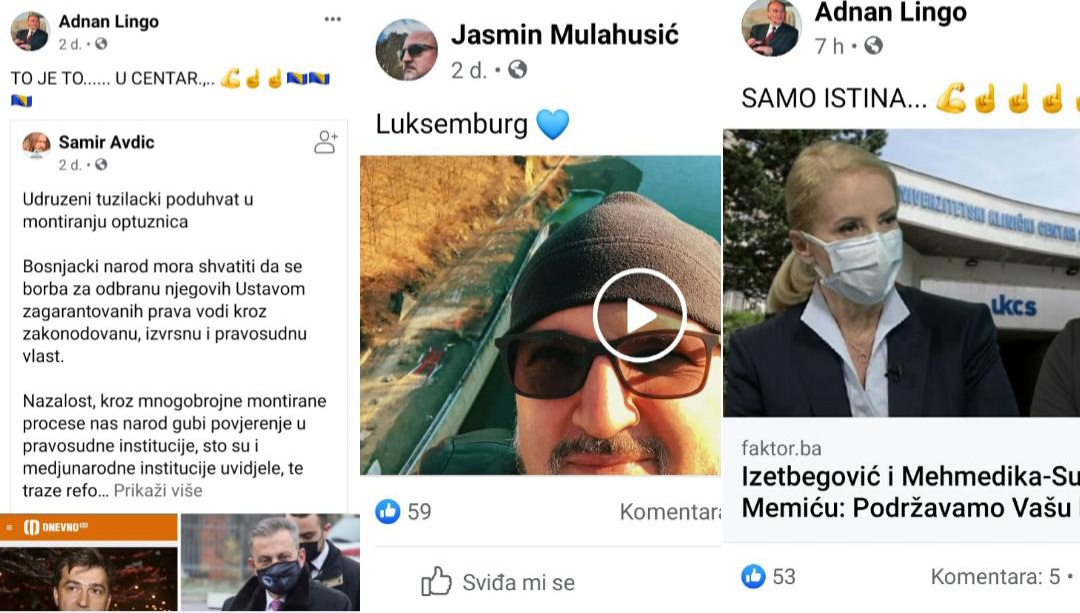
Task: Expand text with Prikaži više
Action: pos(158,490)
